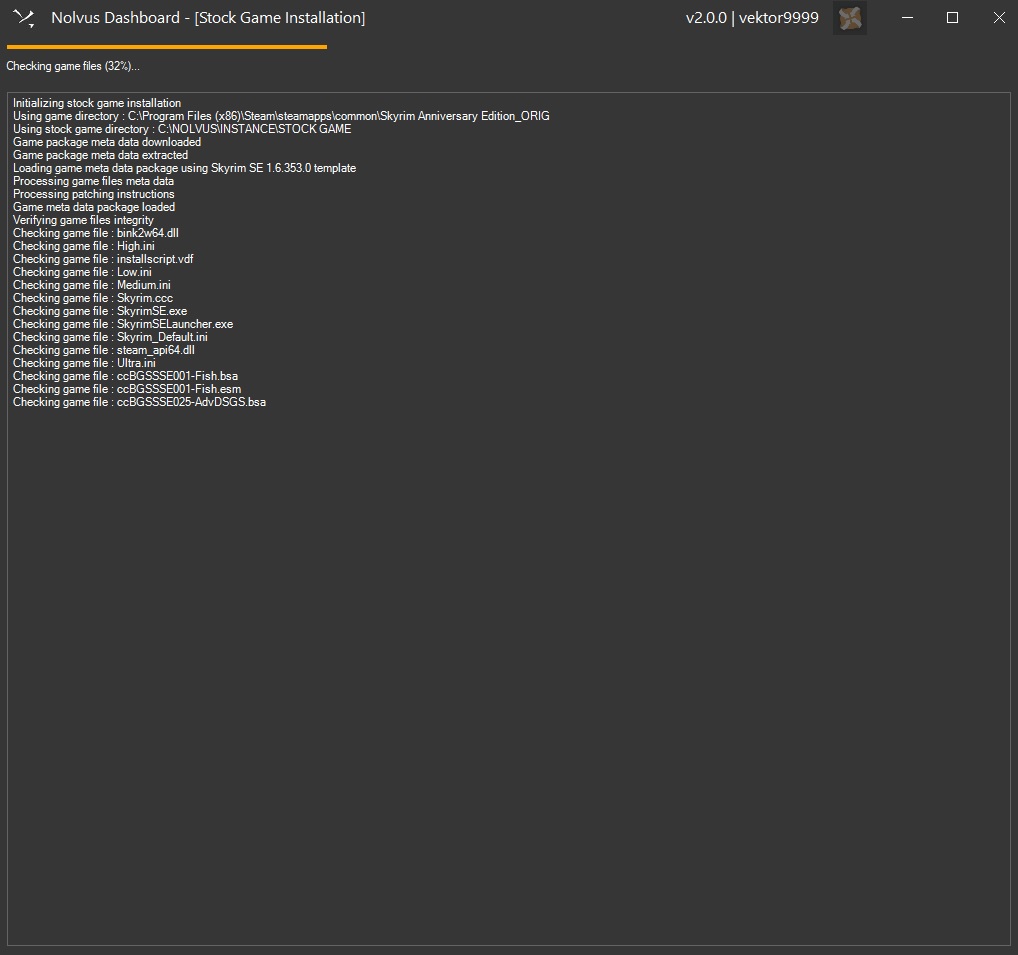This screenshot has height=955, width=1018.
Task: Click the 'Skyrim.ccc' log entry
Action: (x=93, y=298)
